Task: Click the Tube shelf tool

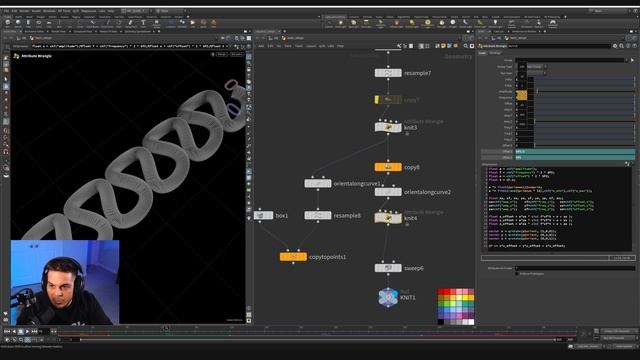Action: tap(28, 24)
